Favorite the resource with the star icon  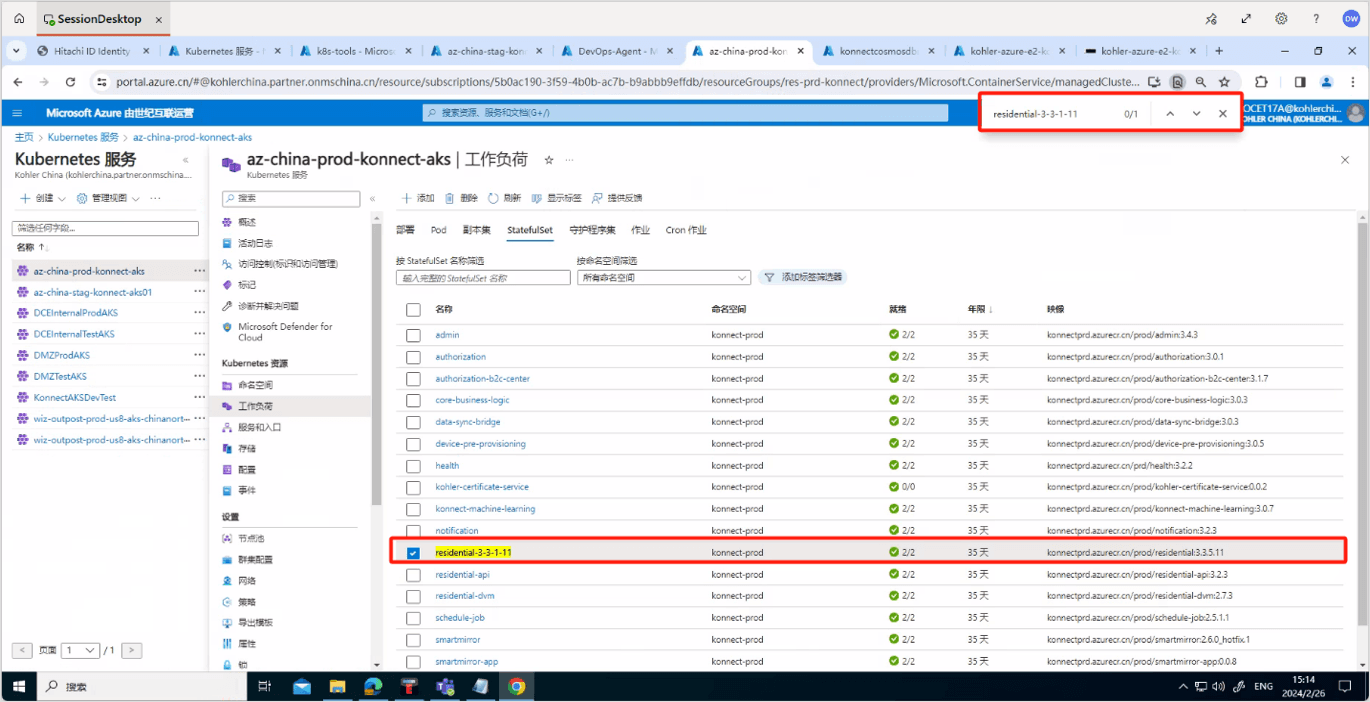click(x=548, y=160)
